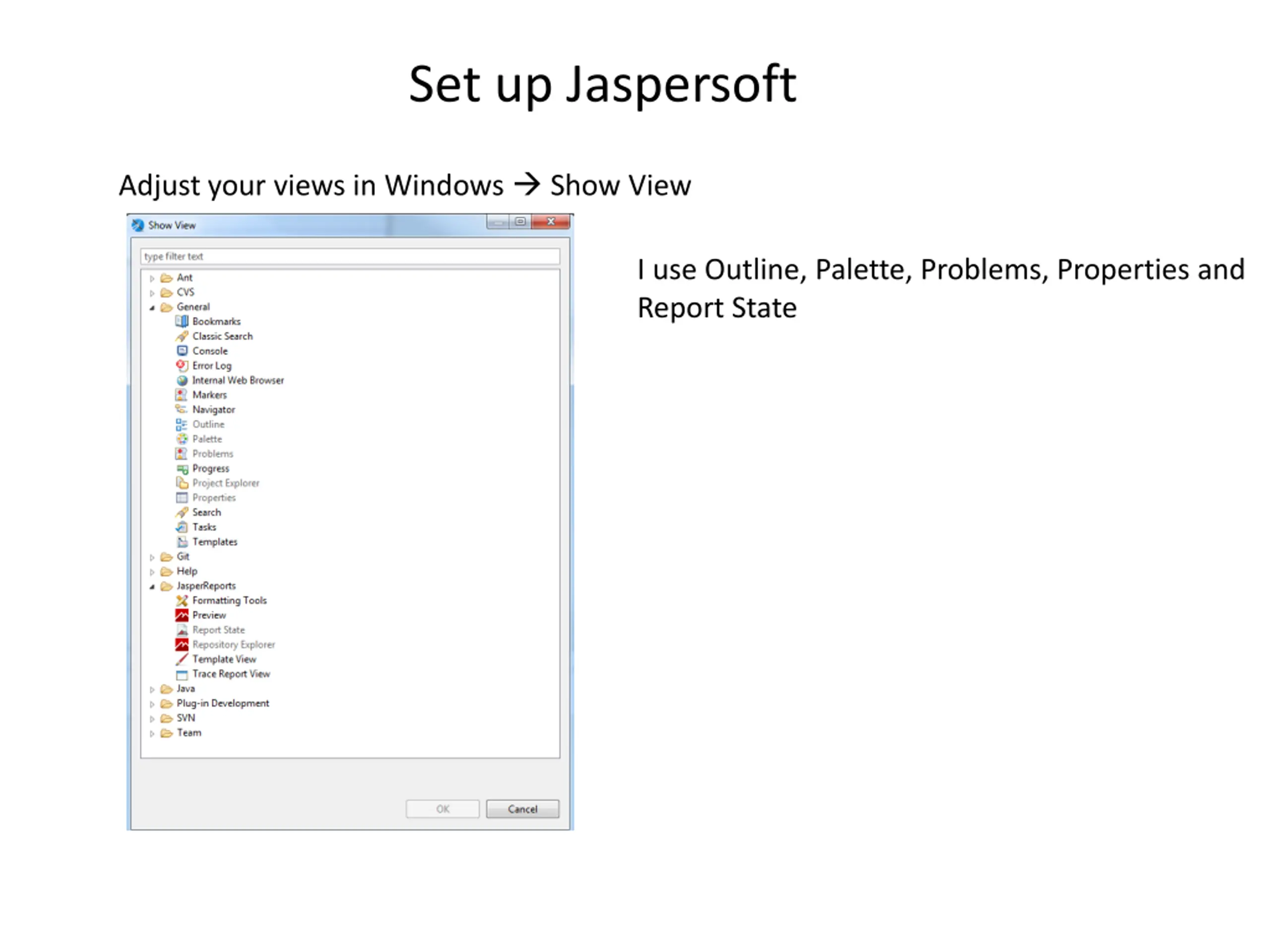This screenshot has height=952, width=1270.
Task: Click the OK button
Action: point(443,809)
